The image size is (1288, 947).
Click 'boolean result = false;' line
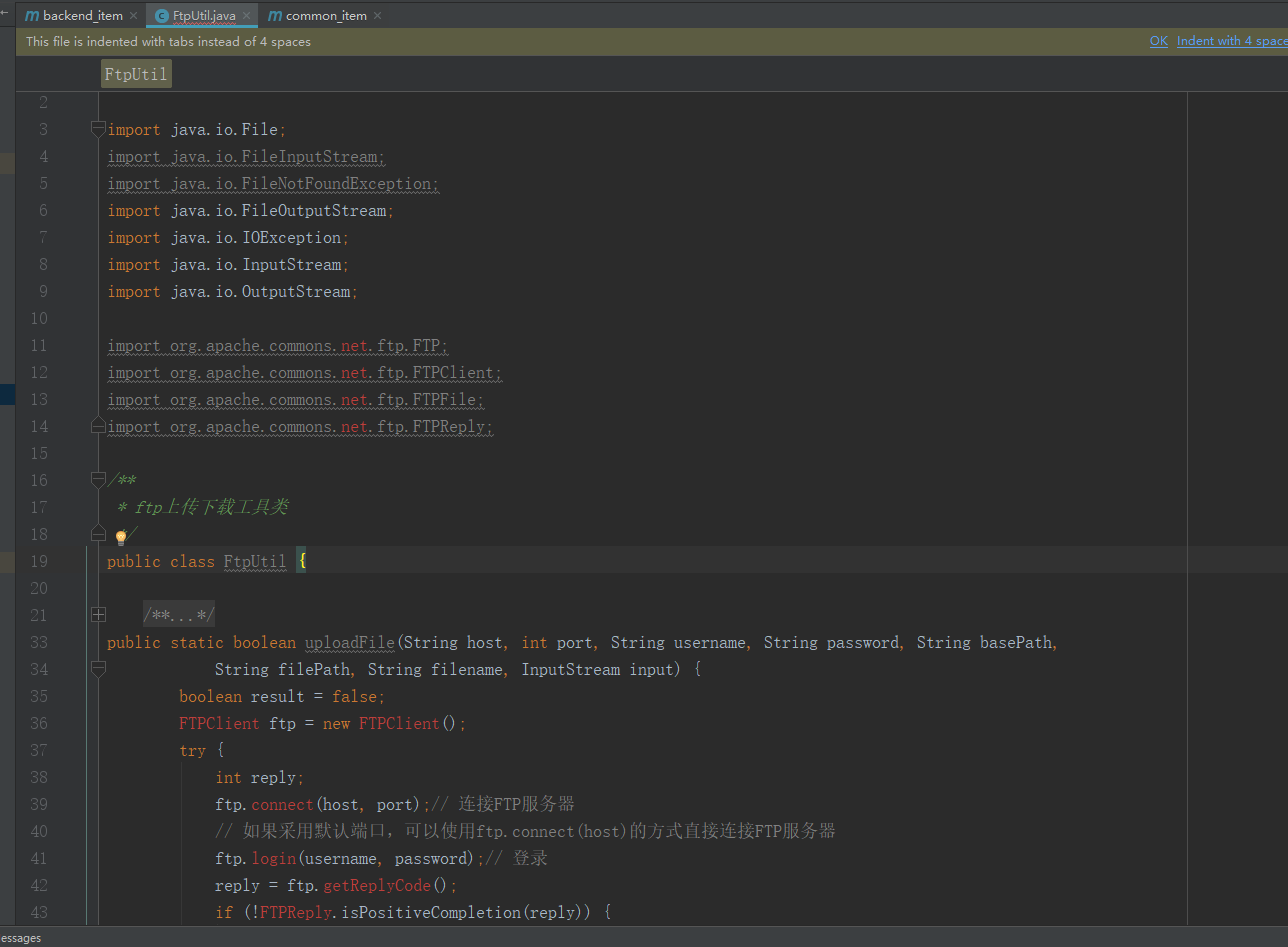282,696
